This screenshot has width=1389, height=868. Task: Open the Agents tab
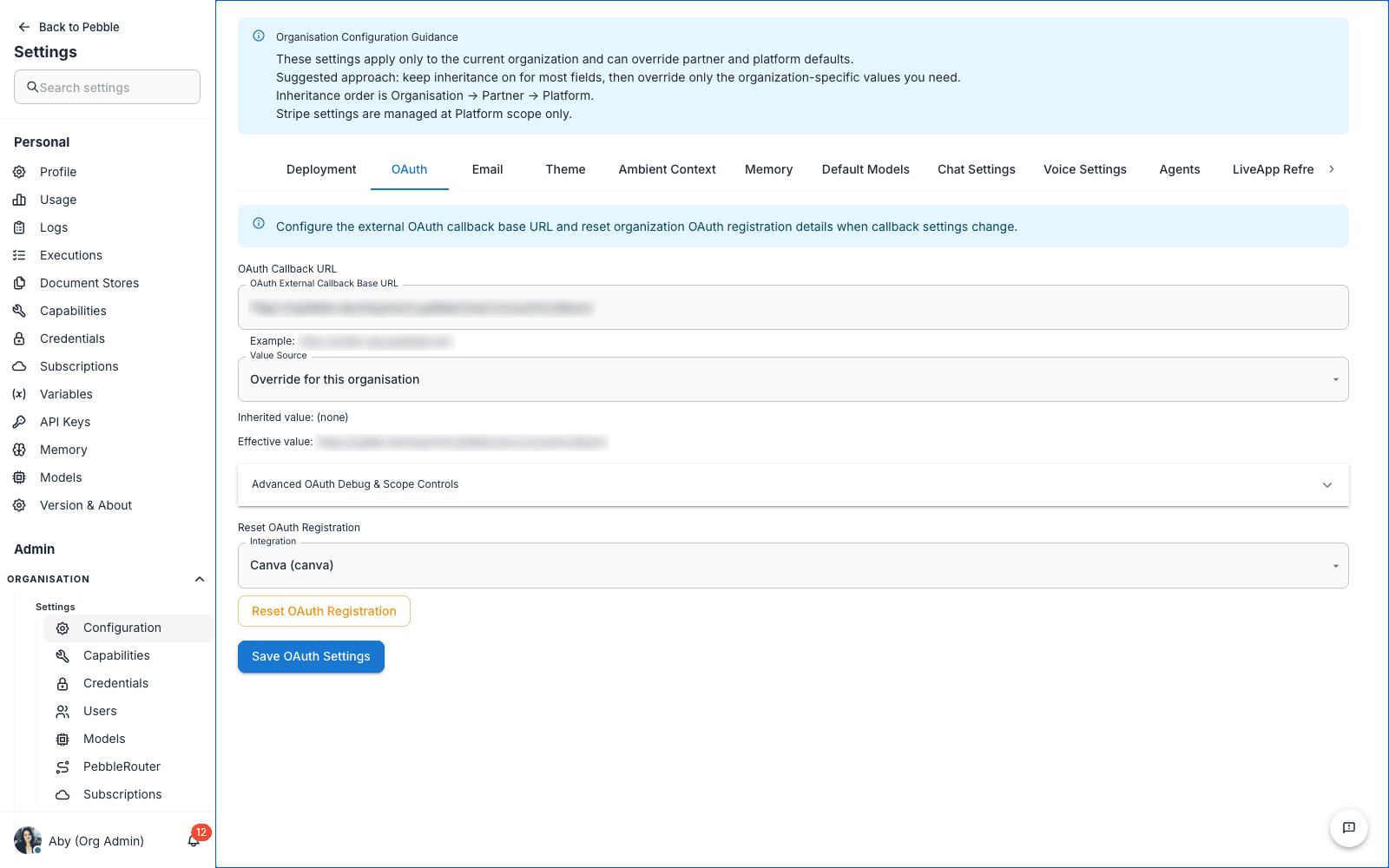tap(1180, 169)
